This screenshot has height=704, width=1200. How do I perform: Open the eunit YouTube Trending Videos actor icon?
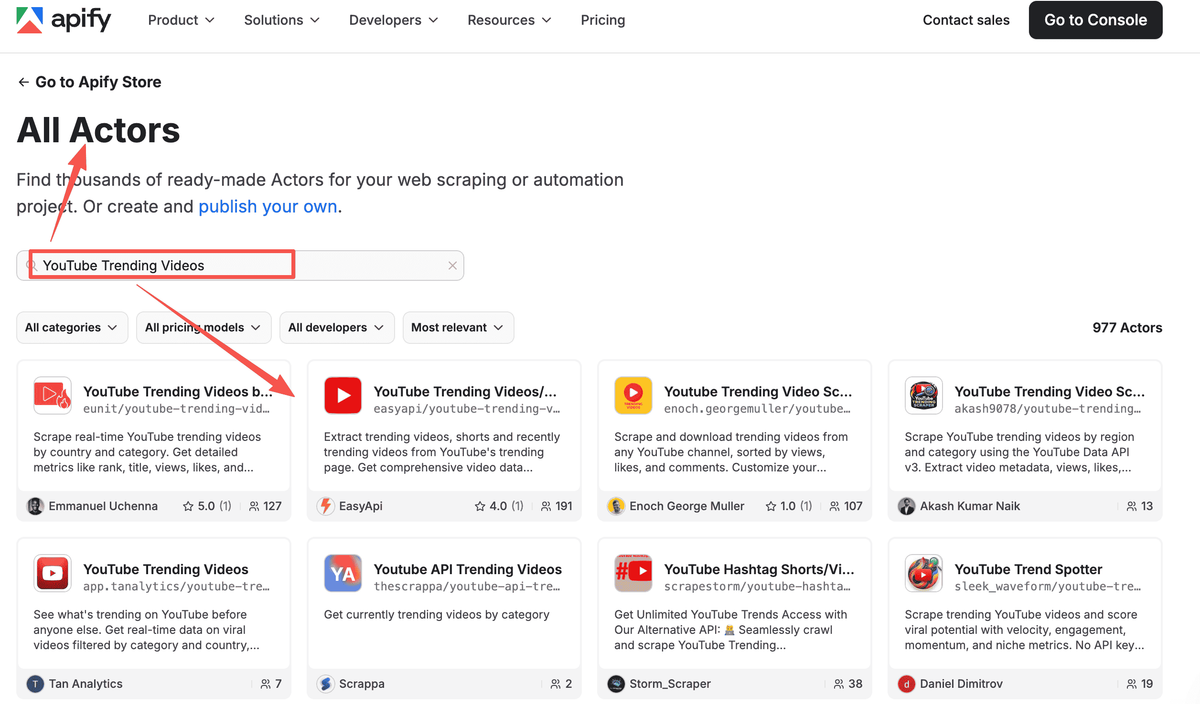(x=52, y=396)
